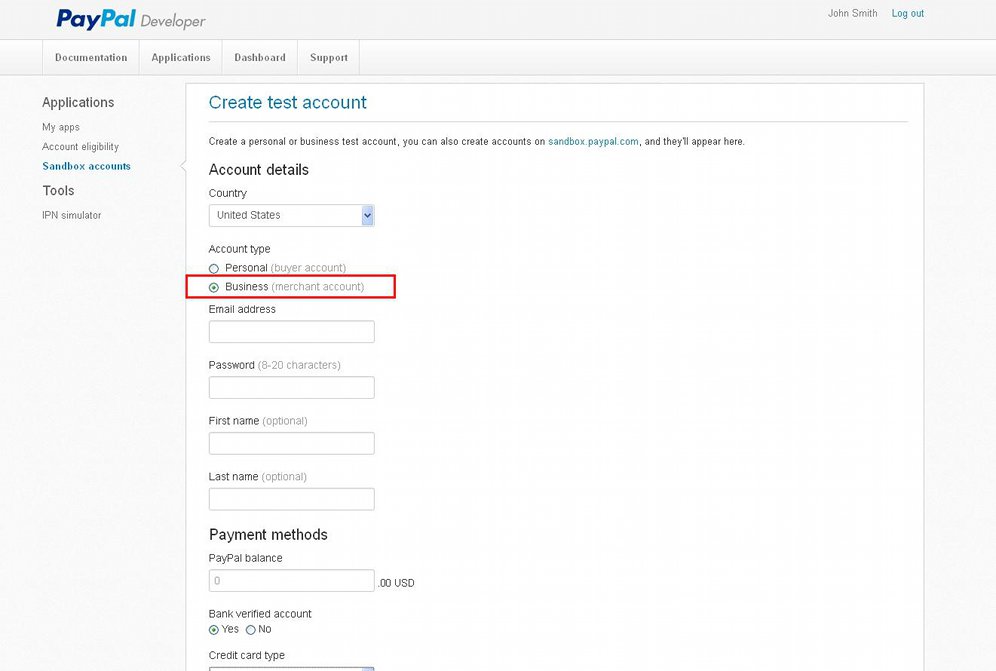Open the Applications nav tab

pos(180,57)
